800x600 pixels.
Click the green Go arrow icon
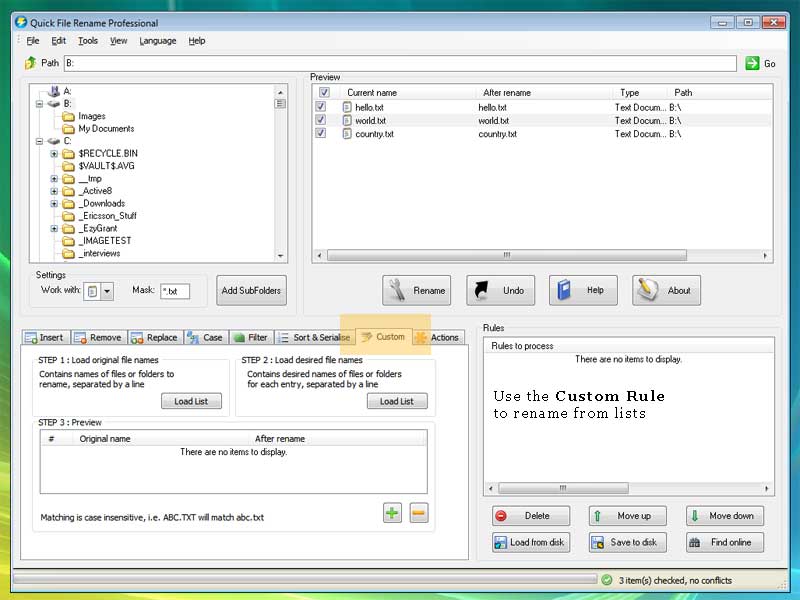pyautogui.click(x=752, y=63)
